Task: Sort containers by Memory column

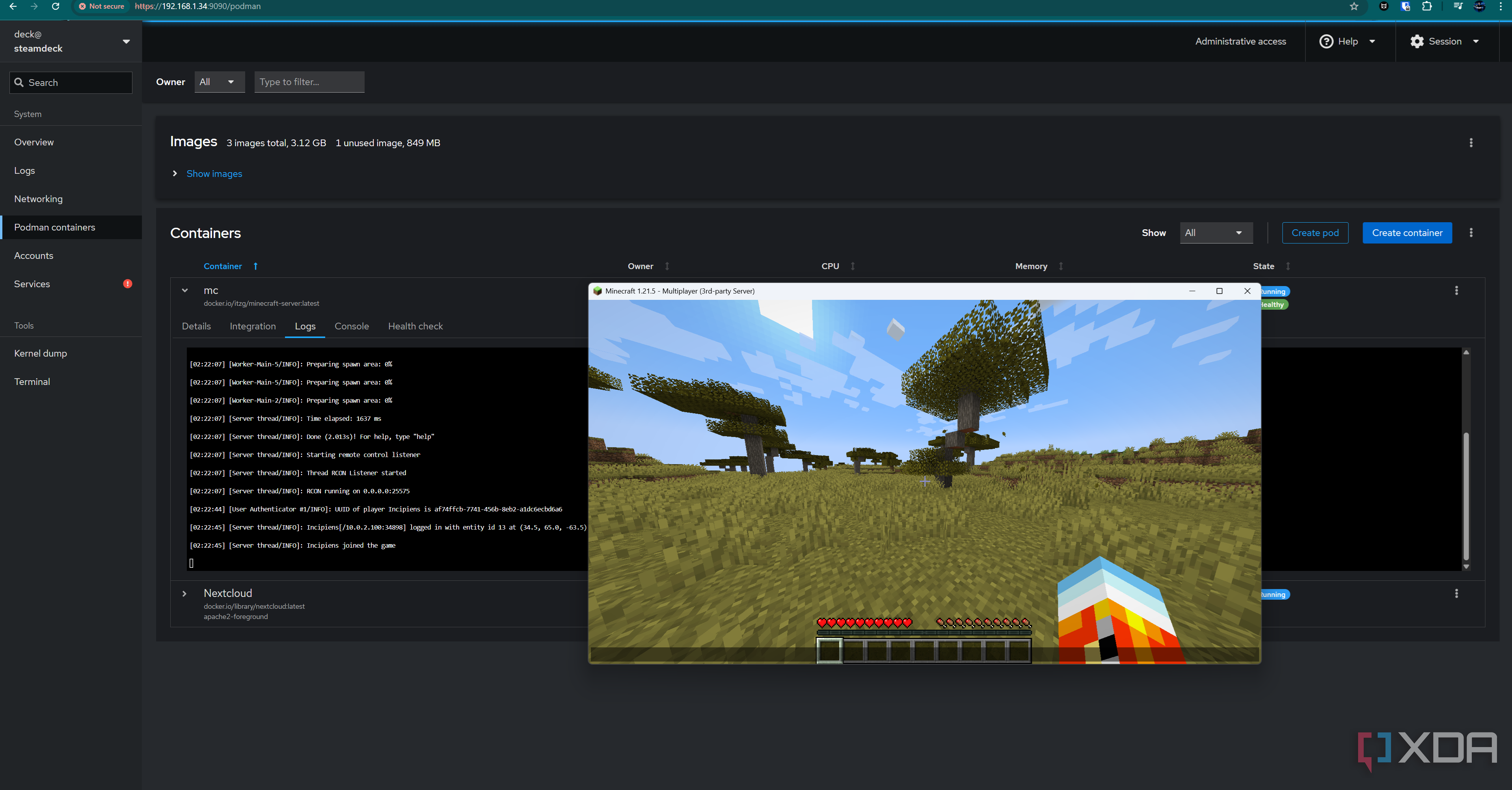Action: (x=1061, y=266)
